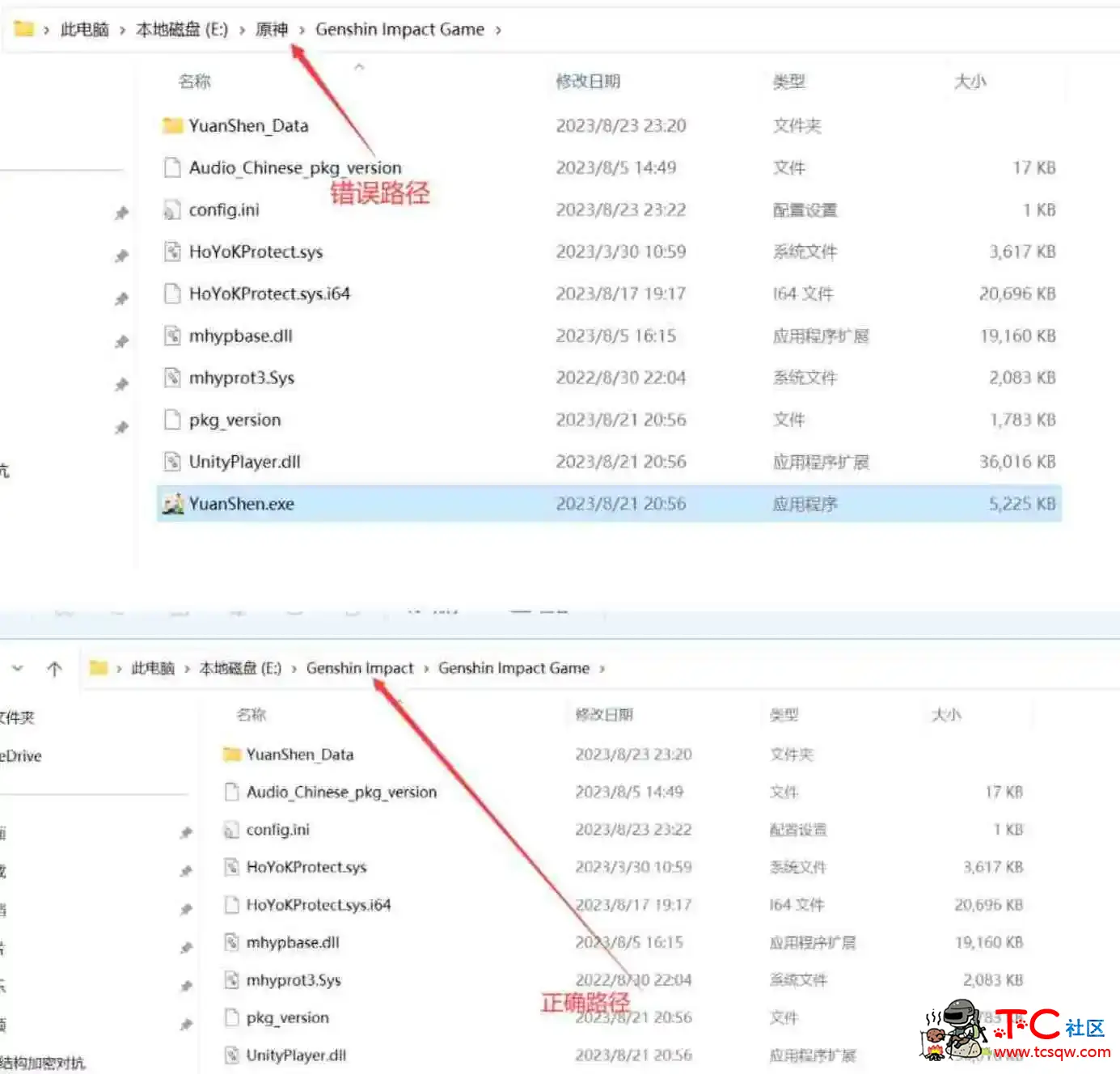Click 2023/8/23 23:20 date in 原神-path window
The image size is (1120, 1074).
coord(620,125)
